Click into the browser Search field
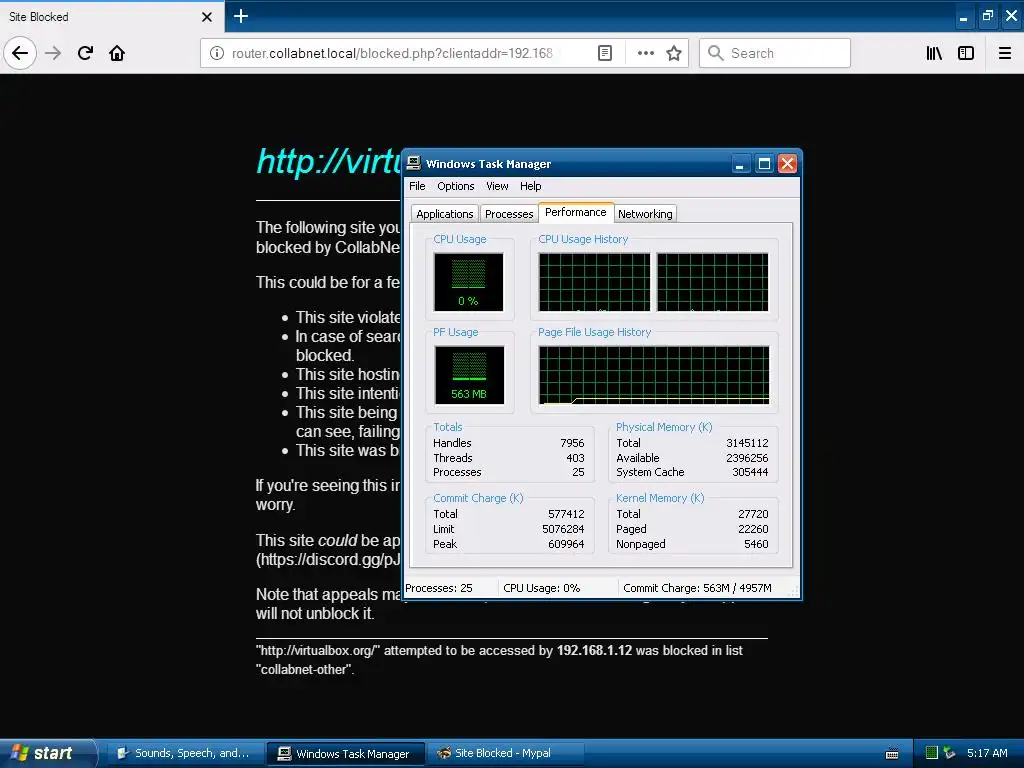 pos(775,53)
